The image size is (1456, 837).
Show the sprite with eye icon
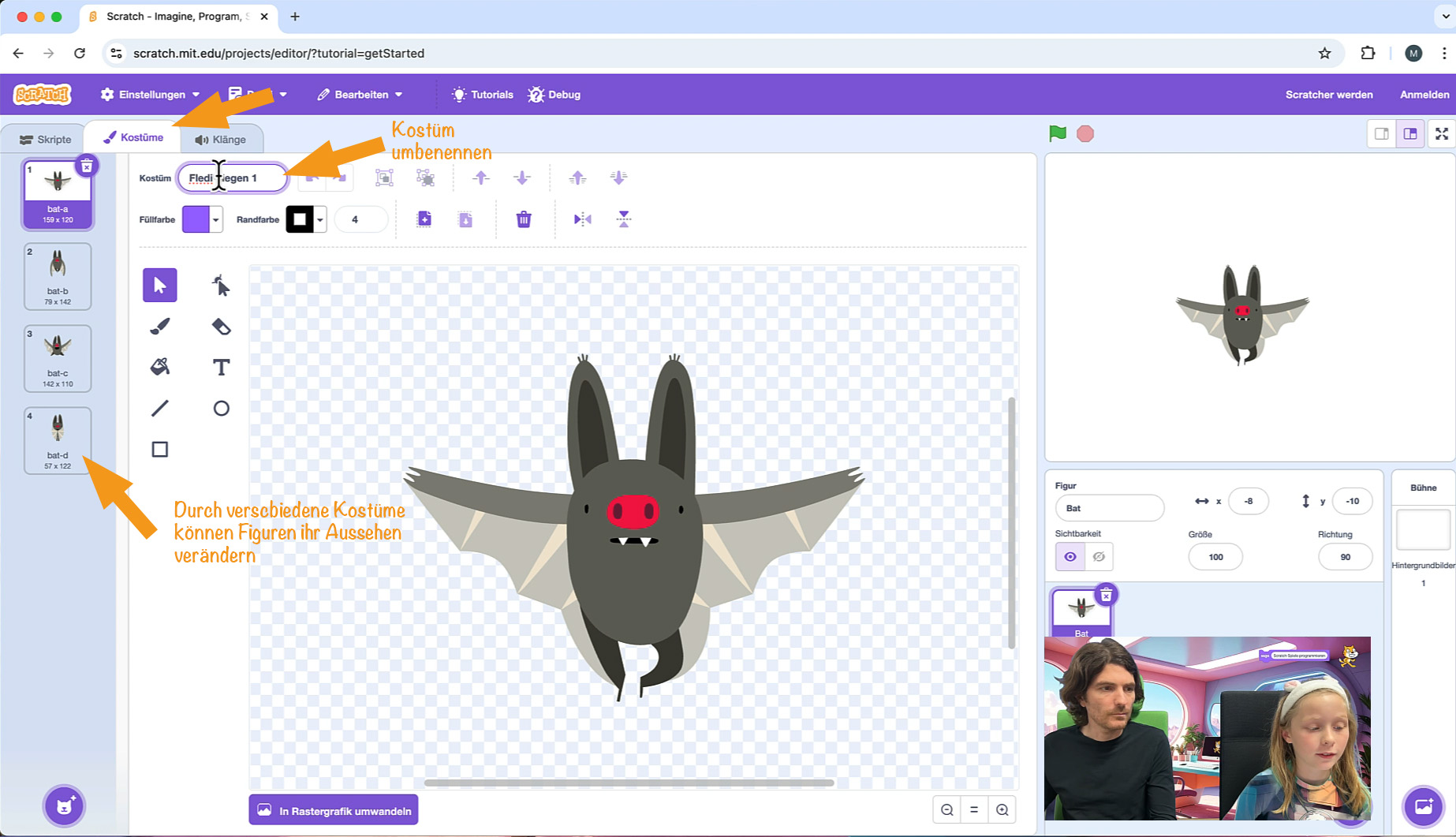pos(1070,557)
